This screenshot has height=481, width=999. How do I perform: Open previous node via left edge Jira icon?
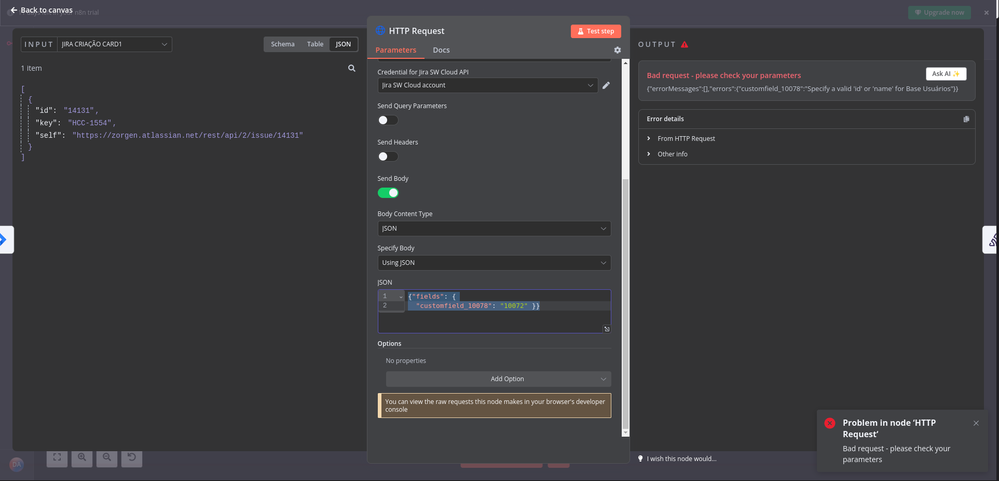pyautogui.click(x=6, y=240)
